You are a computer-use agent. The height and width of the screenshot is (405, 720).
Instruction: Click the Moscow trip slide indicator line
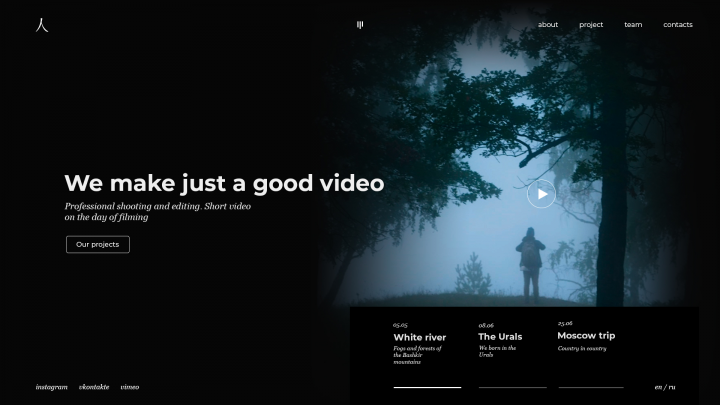pyautogui.click(x=591, y=387)
